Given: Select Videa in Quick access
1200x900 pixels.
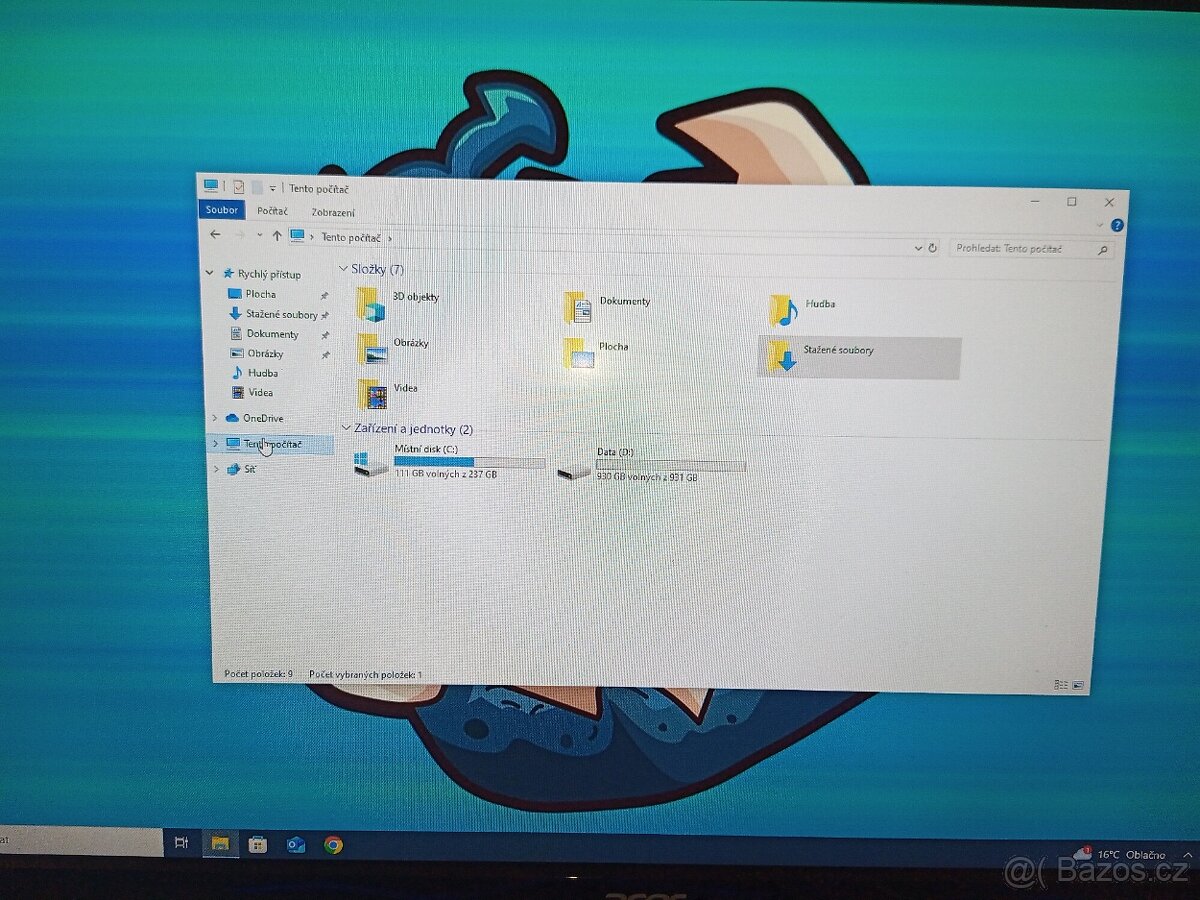Looking at the screenshot, I should (253, 392).
